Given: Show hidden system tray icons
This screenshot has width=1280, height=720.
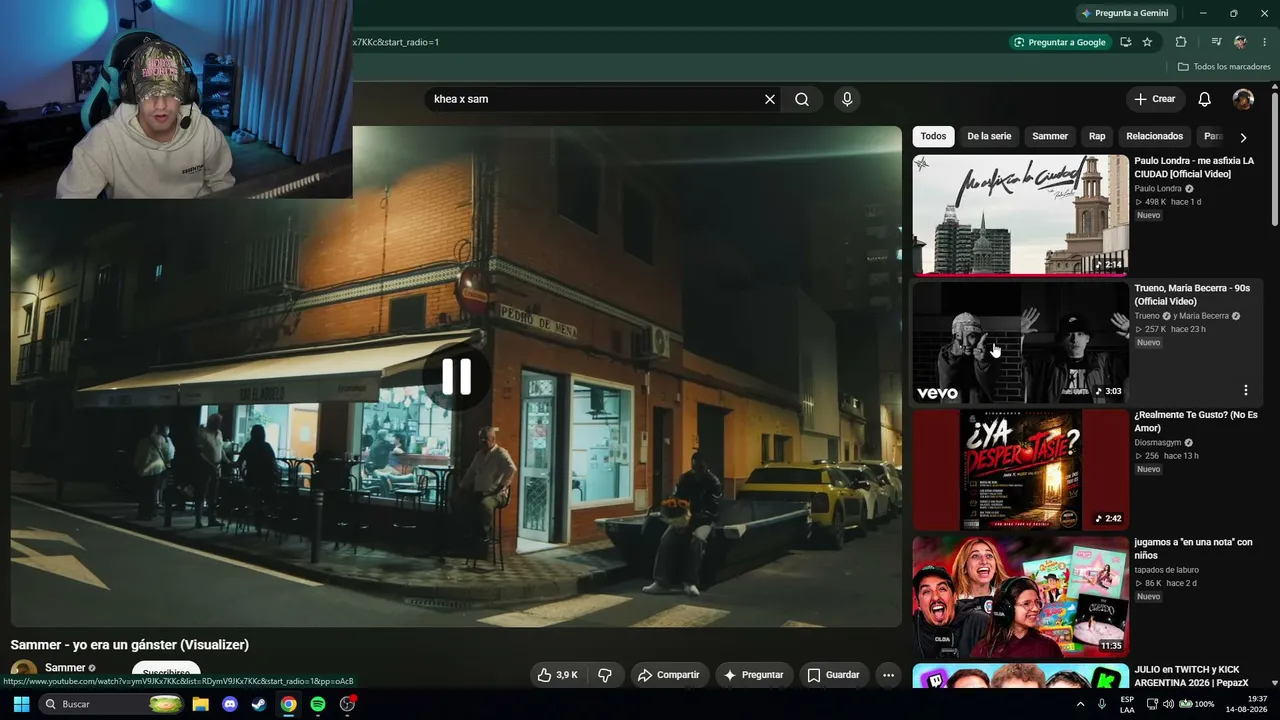Looking at the screenshot, I should point(1080,704).
